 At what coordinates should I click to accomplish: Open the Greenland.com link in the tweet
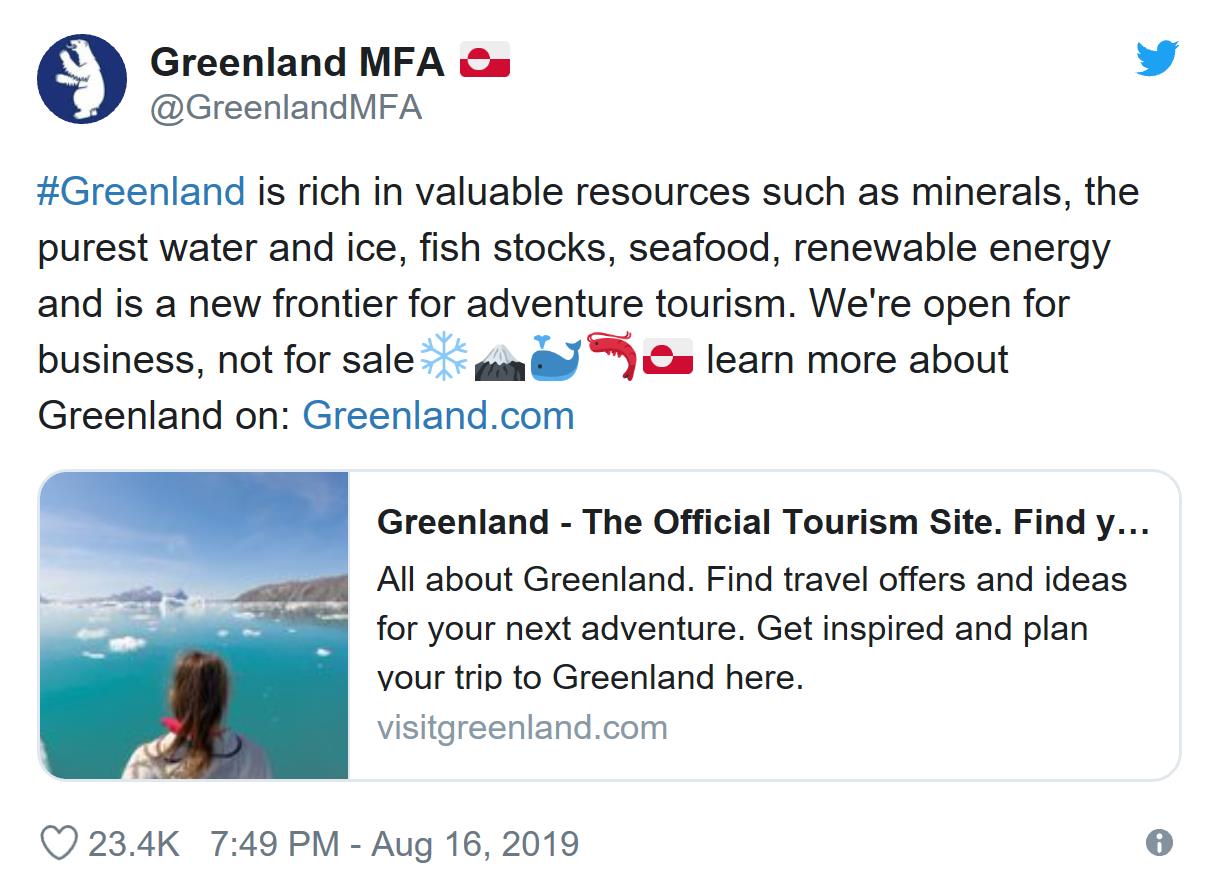438,415
